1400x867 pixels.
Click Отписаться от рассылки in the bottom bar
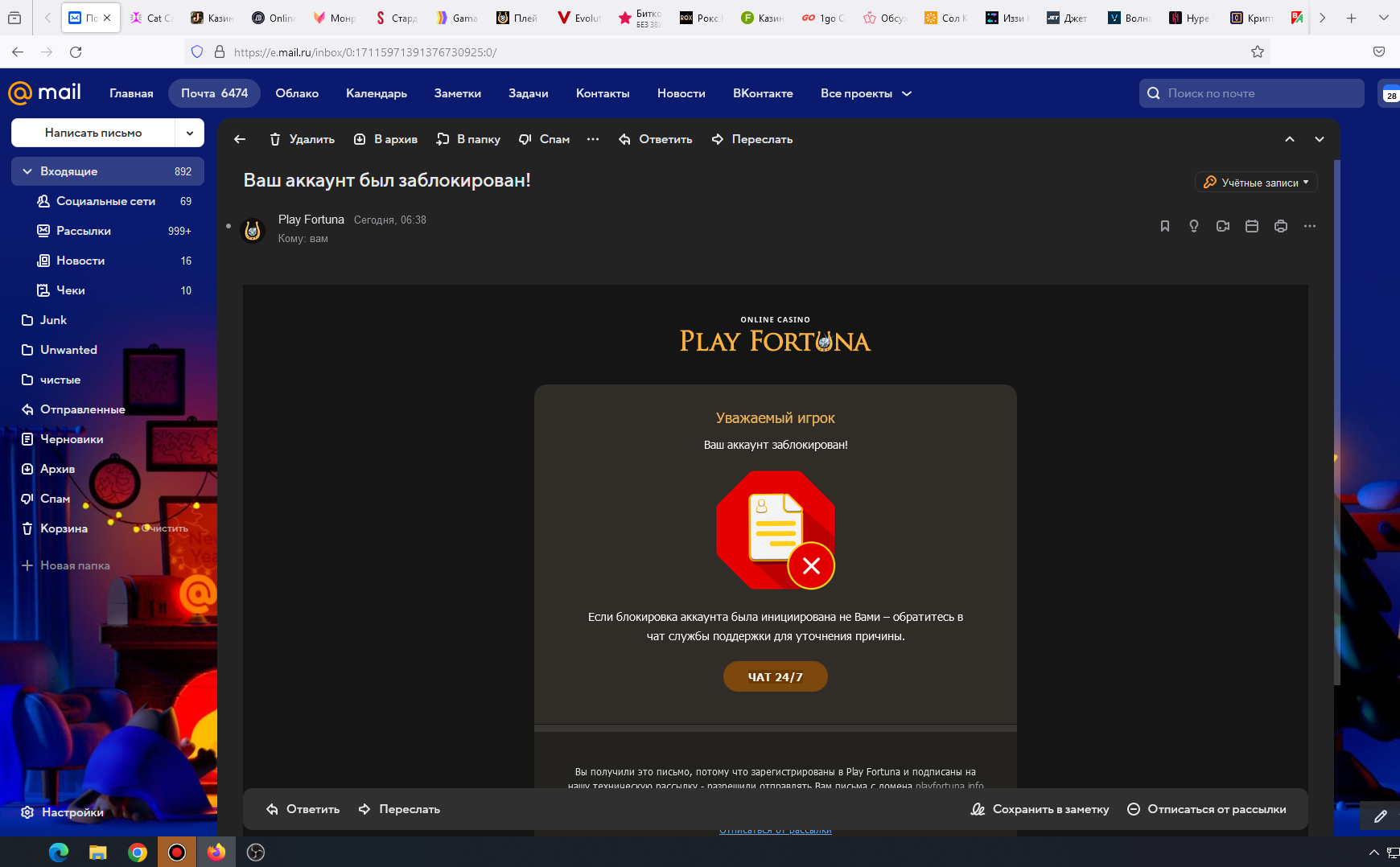(1206, 809)
